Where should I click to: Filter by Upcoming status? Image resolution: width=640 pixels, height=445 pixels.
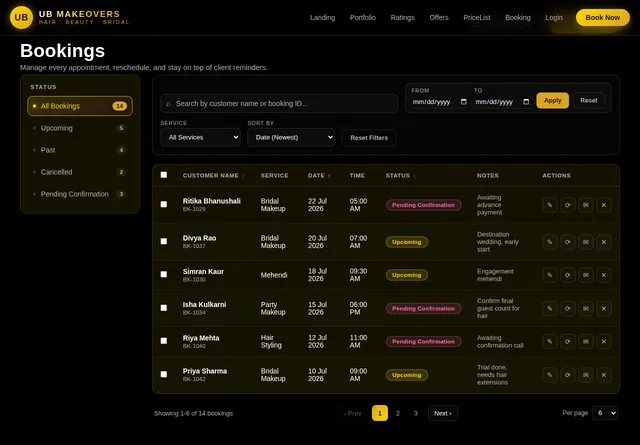pyautogui.click(x=80, y=128)
